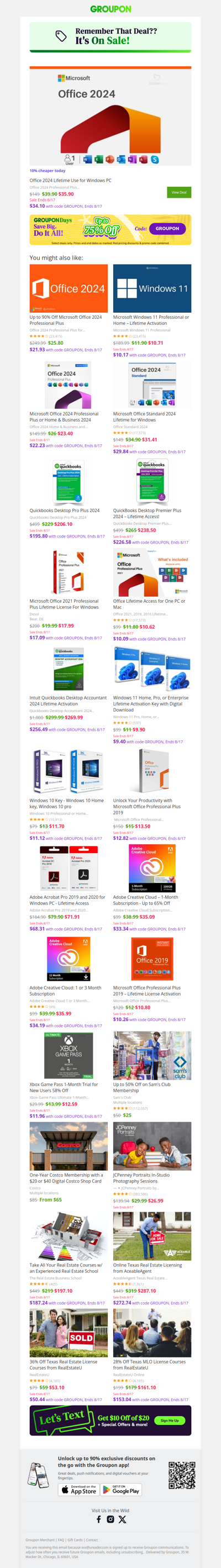Click the Download on the App Store badge

tap(78, 1490)
